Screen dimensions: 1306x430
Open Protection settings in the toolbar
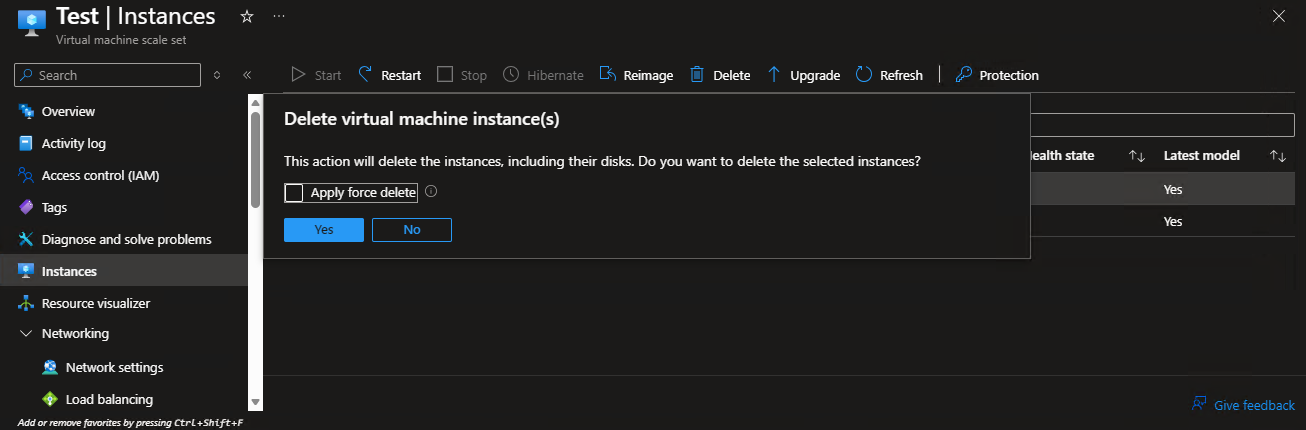997,75
